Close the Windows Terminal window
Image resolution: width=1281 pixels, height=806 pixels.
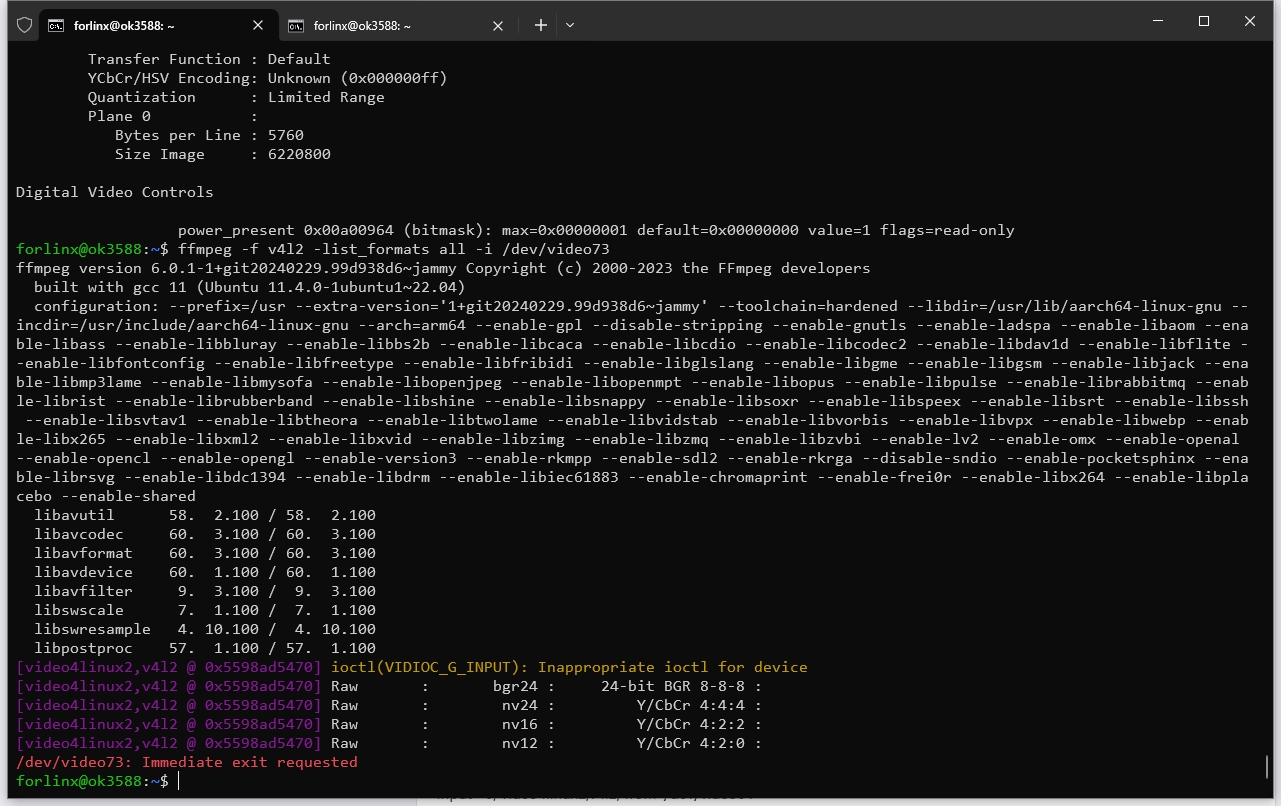(x=1250, y=21)
